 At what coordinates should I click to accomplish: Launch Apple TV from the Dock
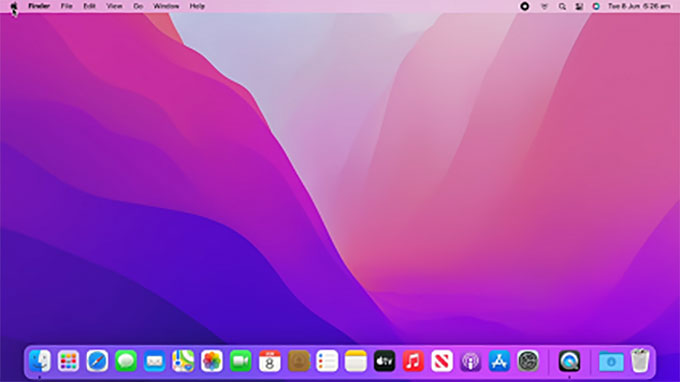[385, 361]
